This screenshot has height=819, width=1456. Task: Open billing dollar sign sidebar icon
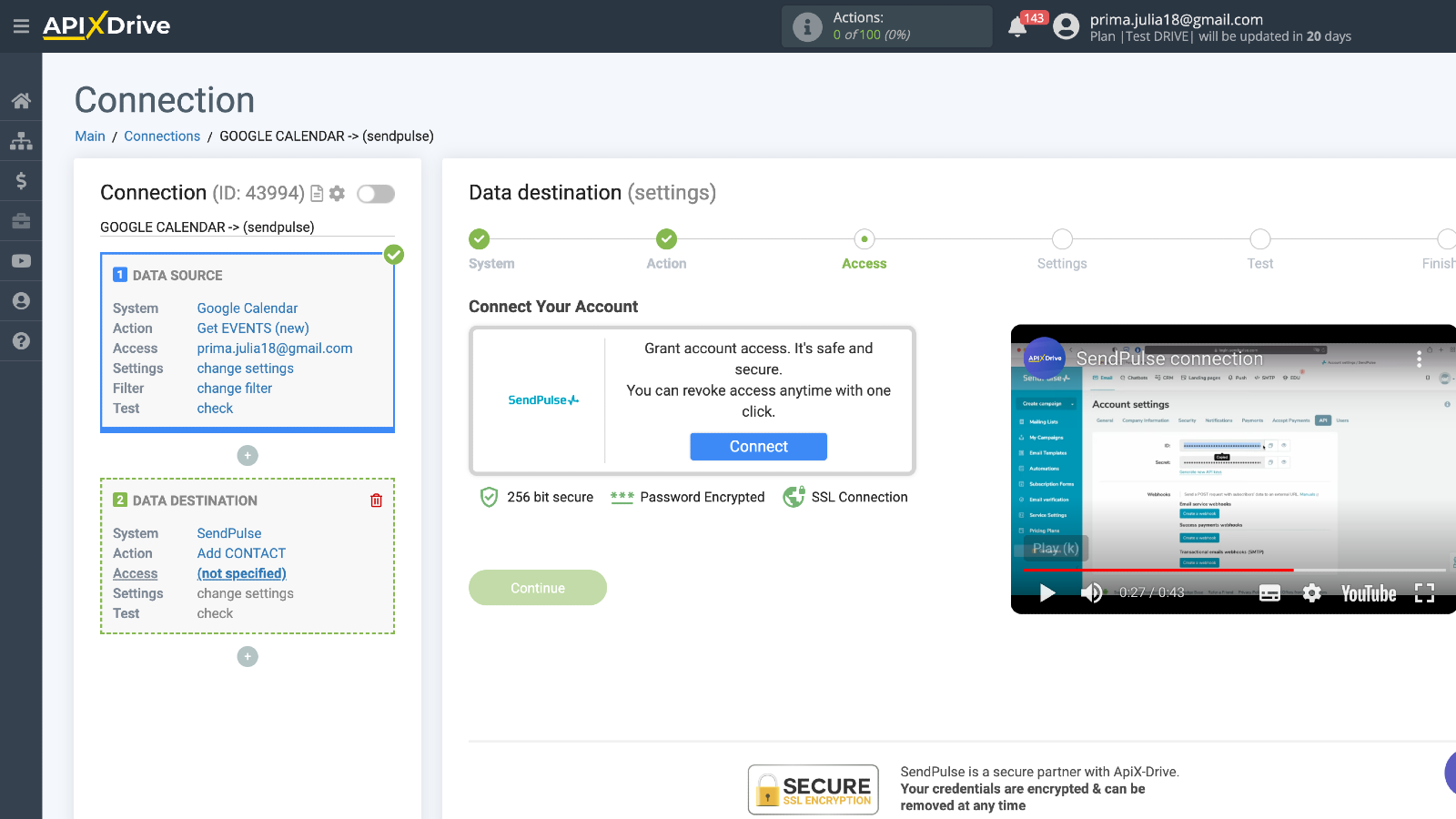tap(21, 181)
